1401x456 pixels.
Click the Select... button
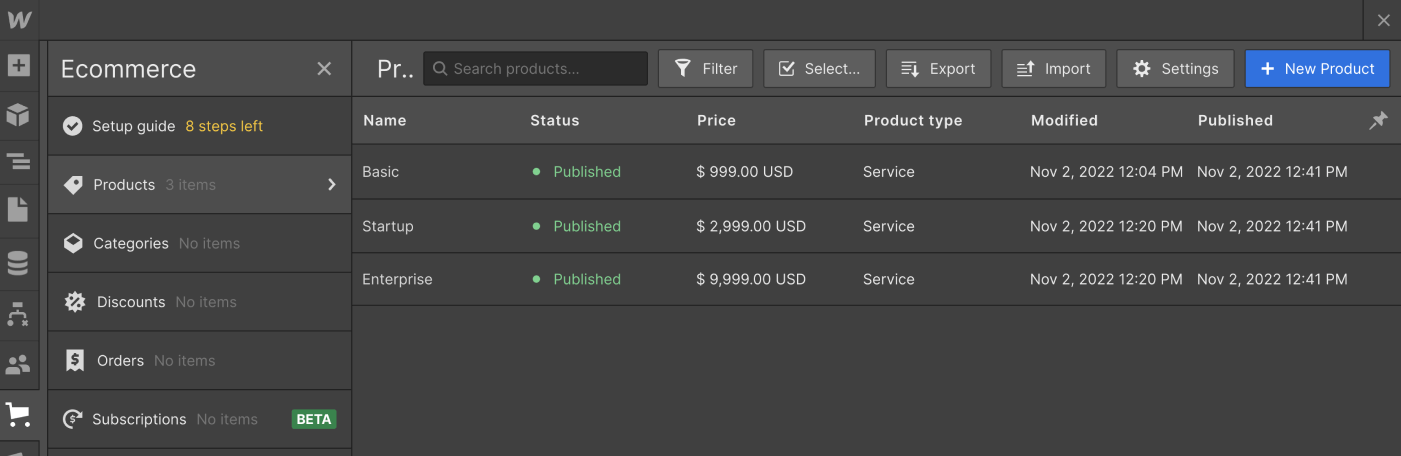pos(819,69)
